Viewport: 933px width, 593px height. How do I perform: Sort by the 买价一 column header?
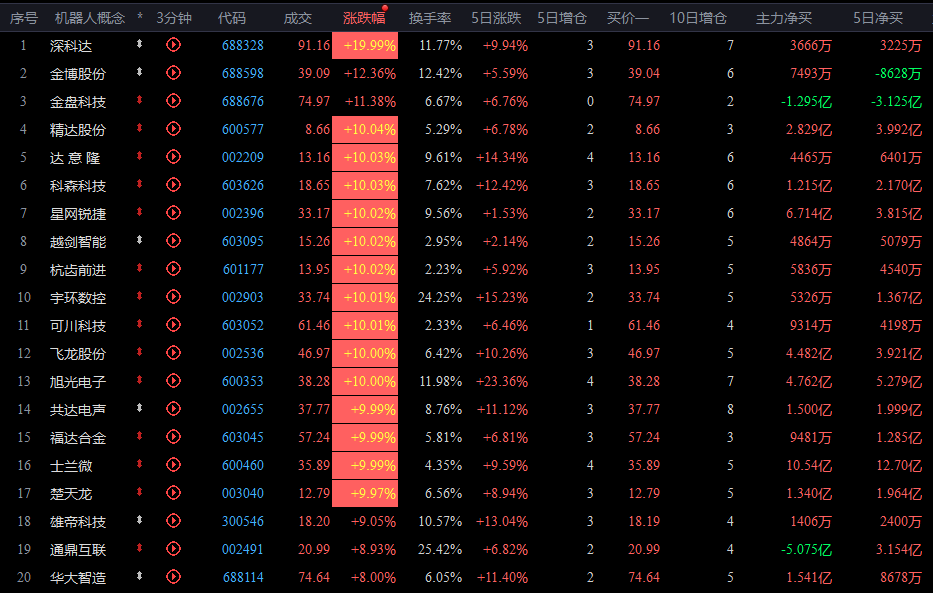pyautogui.click(x=628, y=18)
